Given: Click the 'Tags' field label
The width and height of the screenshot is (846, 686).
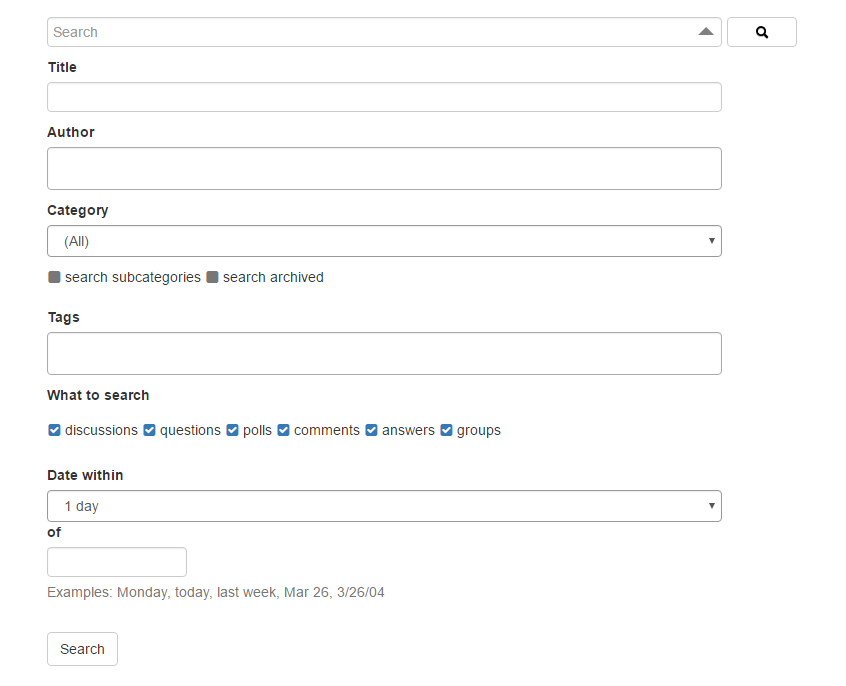Looking at the screenshot, I should (63, 317).
